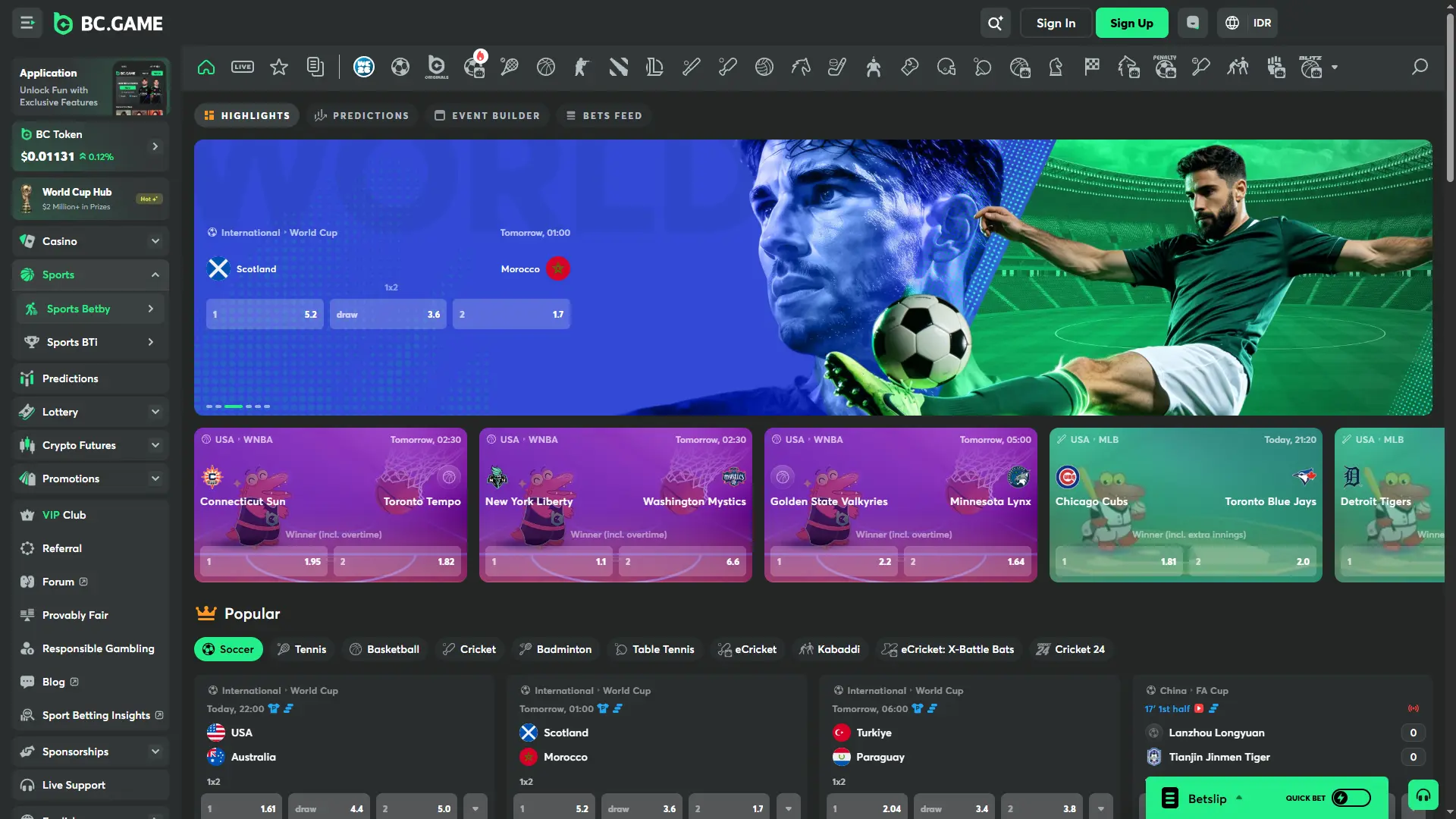The image size is (1456, 819).
Task: Switch to the Highlights tab
Action: point(247,115)
